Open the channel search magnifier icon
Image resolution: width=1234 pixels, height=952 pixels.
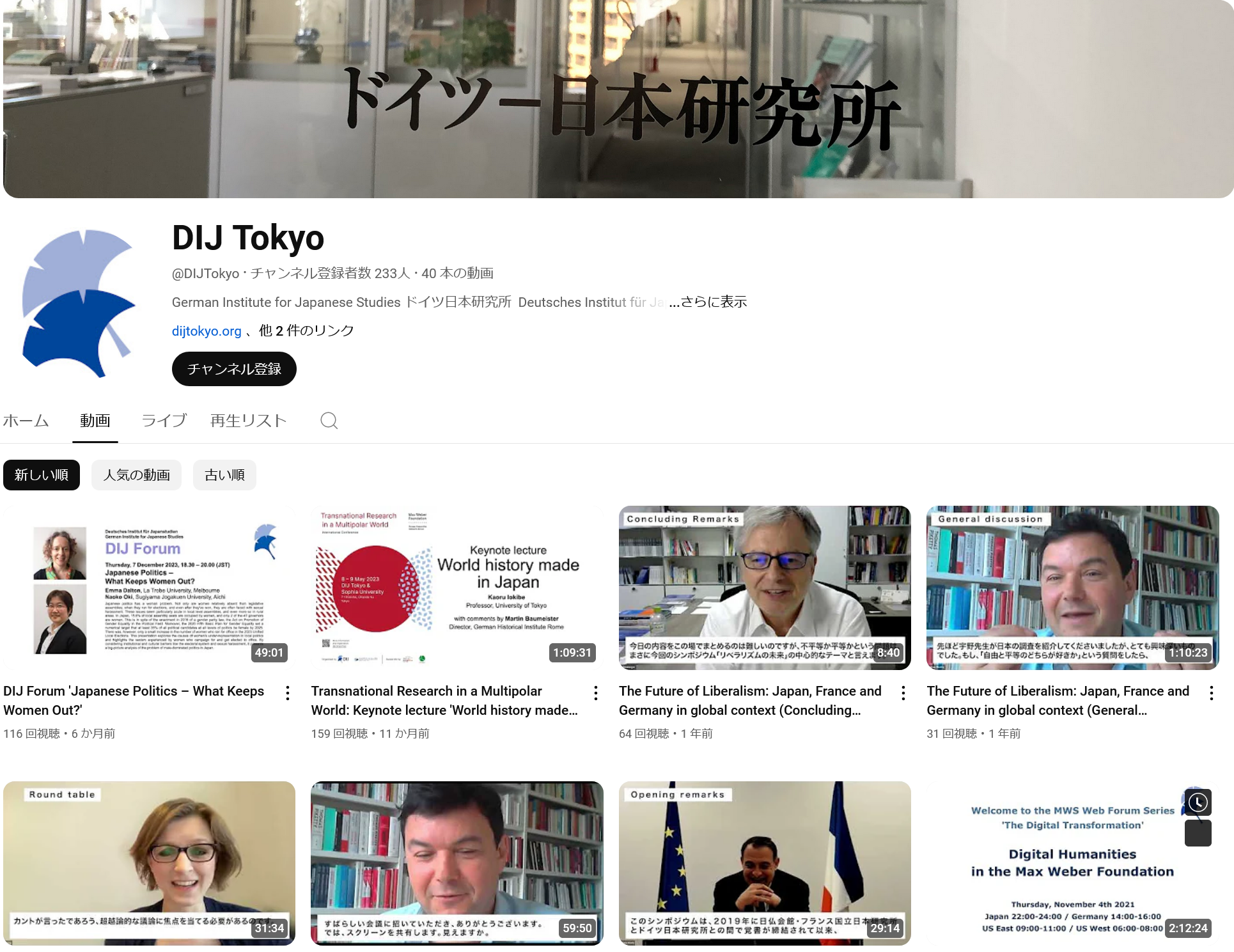(329, 421)
